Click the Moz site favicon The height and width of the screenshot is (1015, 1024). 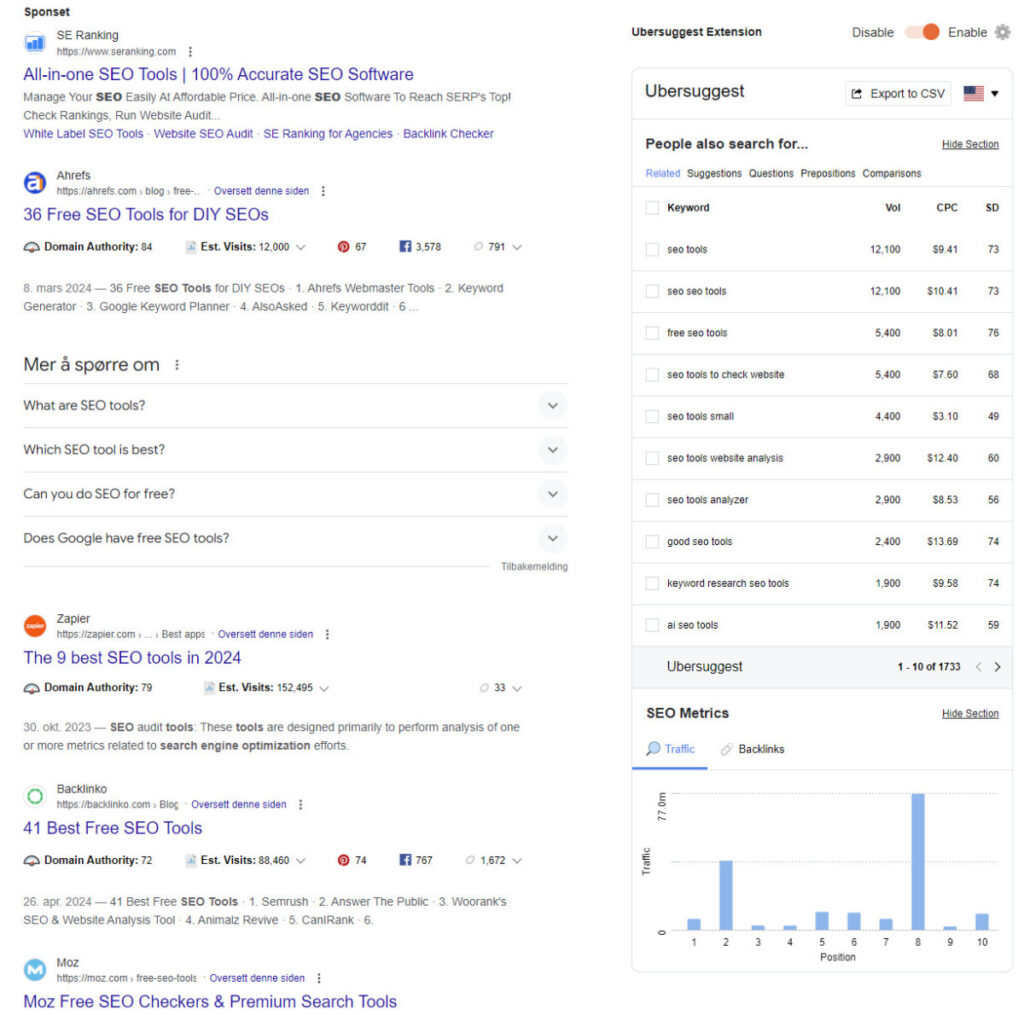point(35,970)
